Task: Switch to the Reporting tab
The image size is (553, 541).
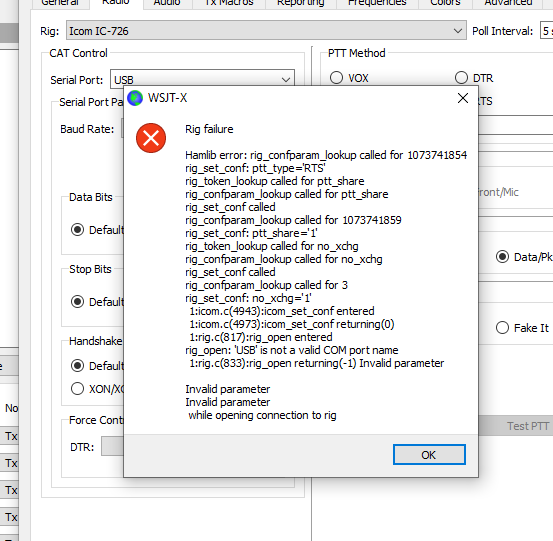Action: [300, 4]
